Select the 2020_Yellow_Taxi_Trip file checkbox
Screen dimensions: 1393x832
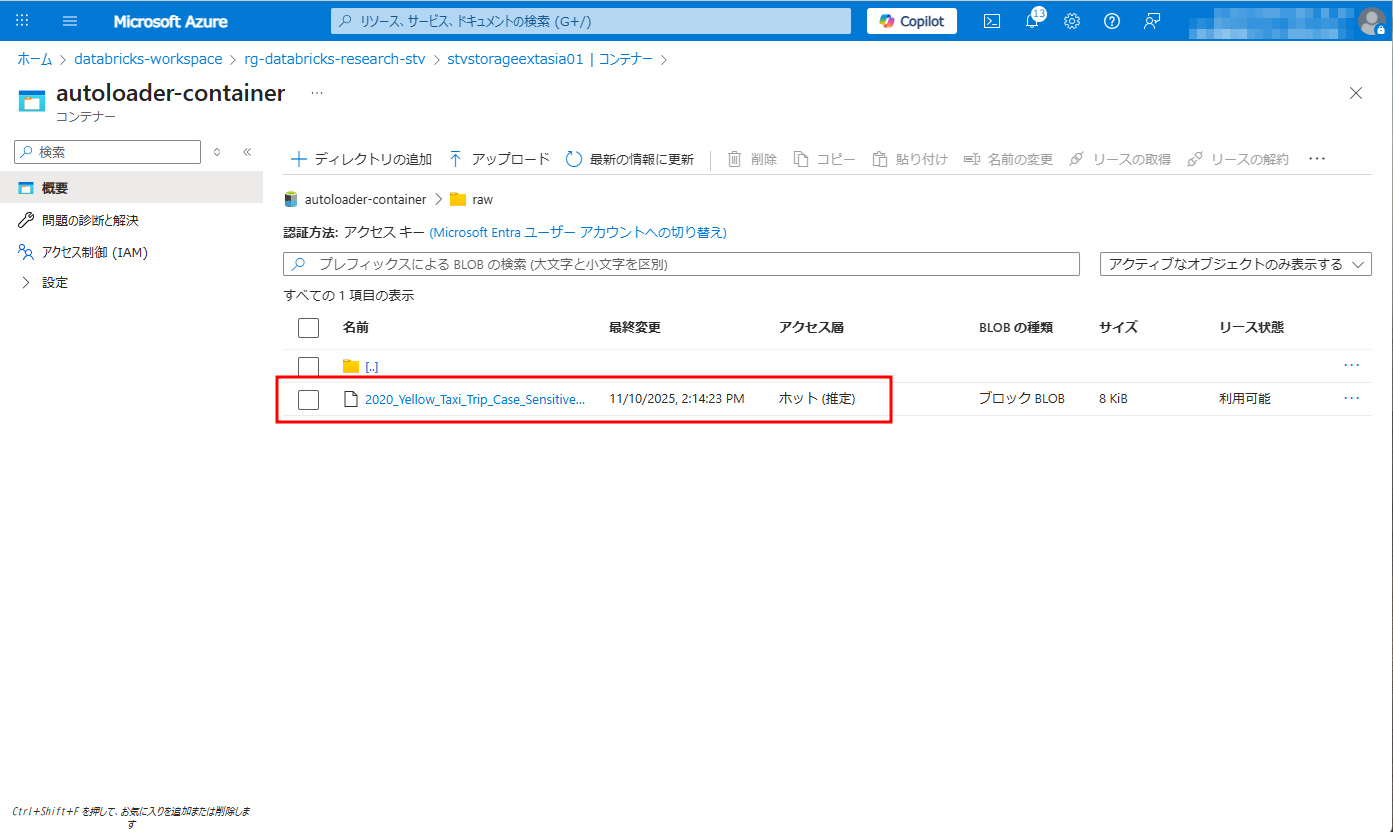pyautogui.click(x=308, y=399)
